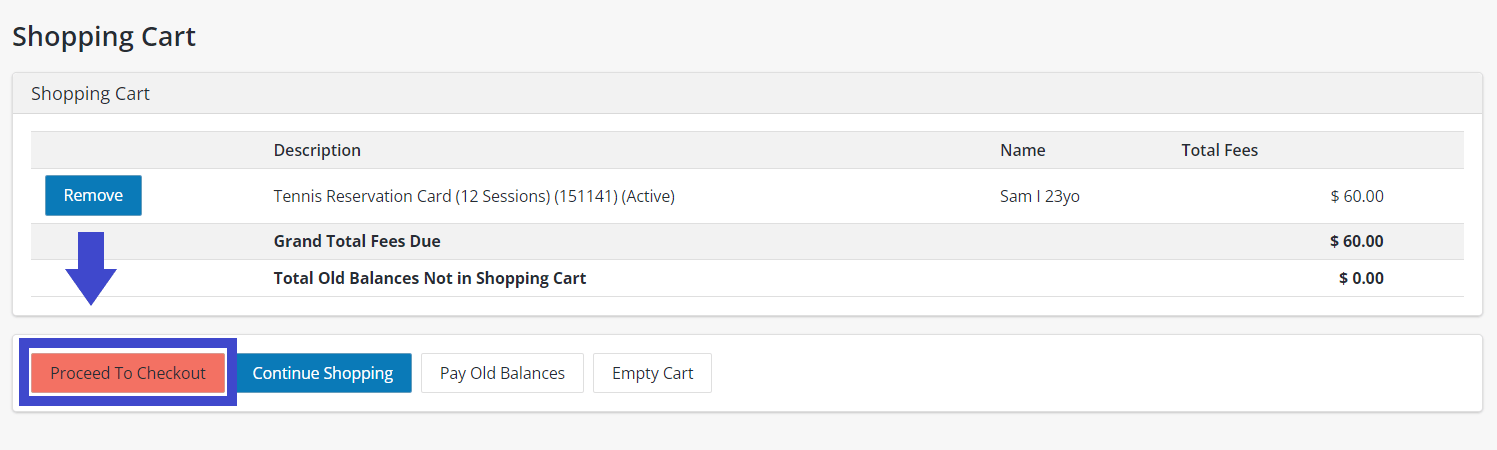Open Pay Old Balances
The image size is (1497, 450).
502,373
